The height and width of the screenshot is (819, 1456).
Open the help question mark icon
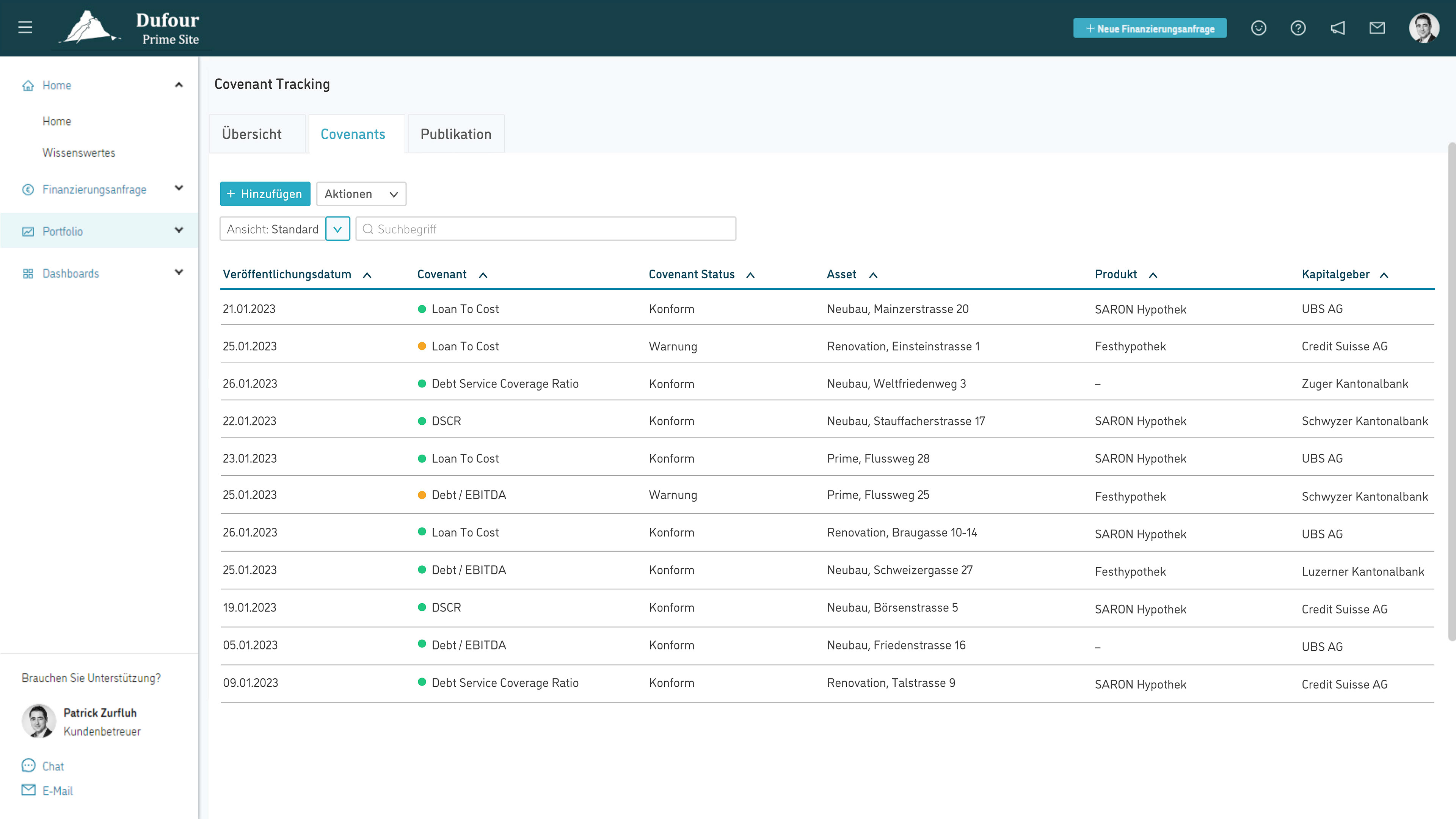[1298, 28]
